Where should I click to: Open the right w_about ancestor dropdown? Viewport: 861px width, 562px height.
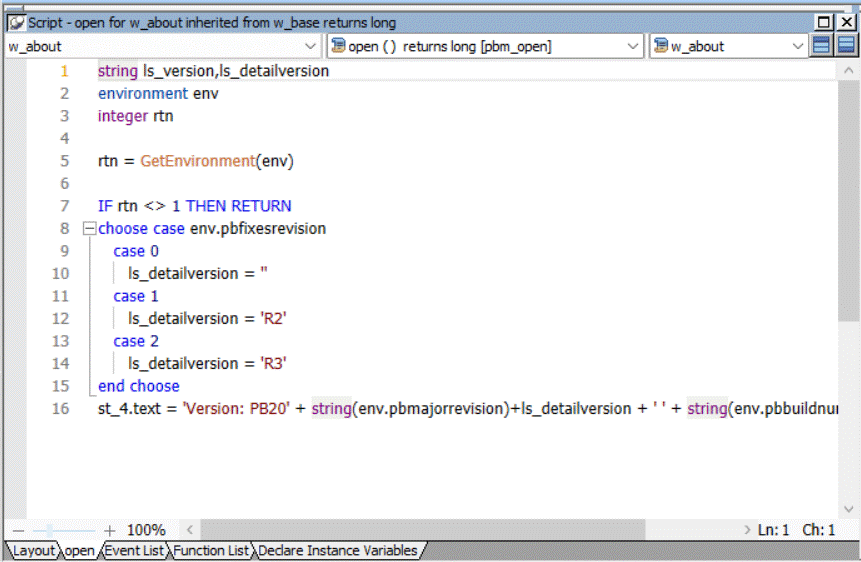tap(798, 46)
